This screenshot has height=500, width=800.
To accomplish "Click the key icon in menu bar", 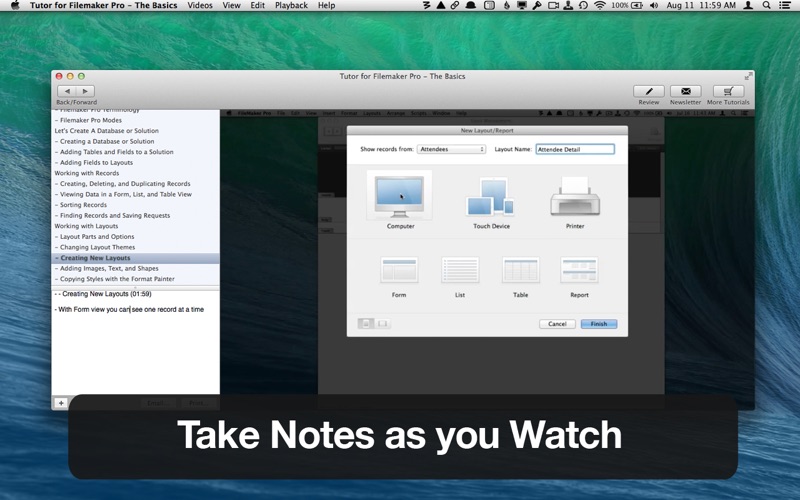I will (537, 5).
